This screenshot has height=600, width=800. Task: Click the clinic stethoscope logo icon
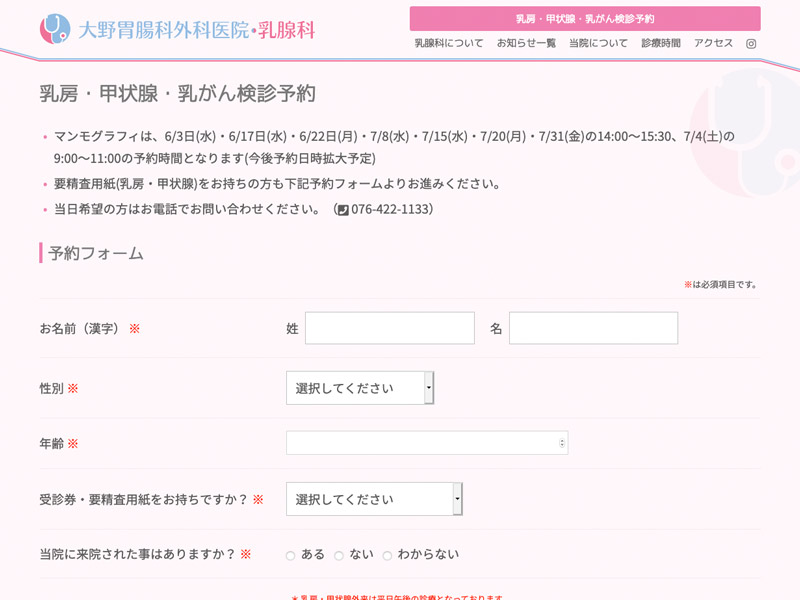tap(55, 29)
